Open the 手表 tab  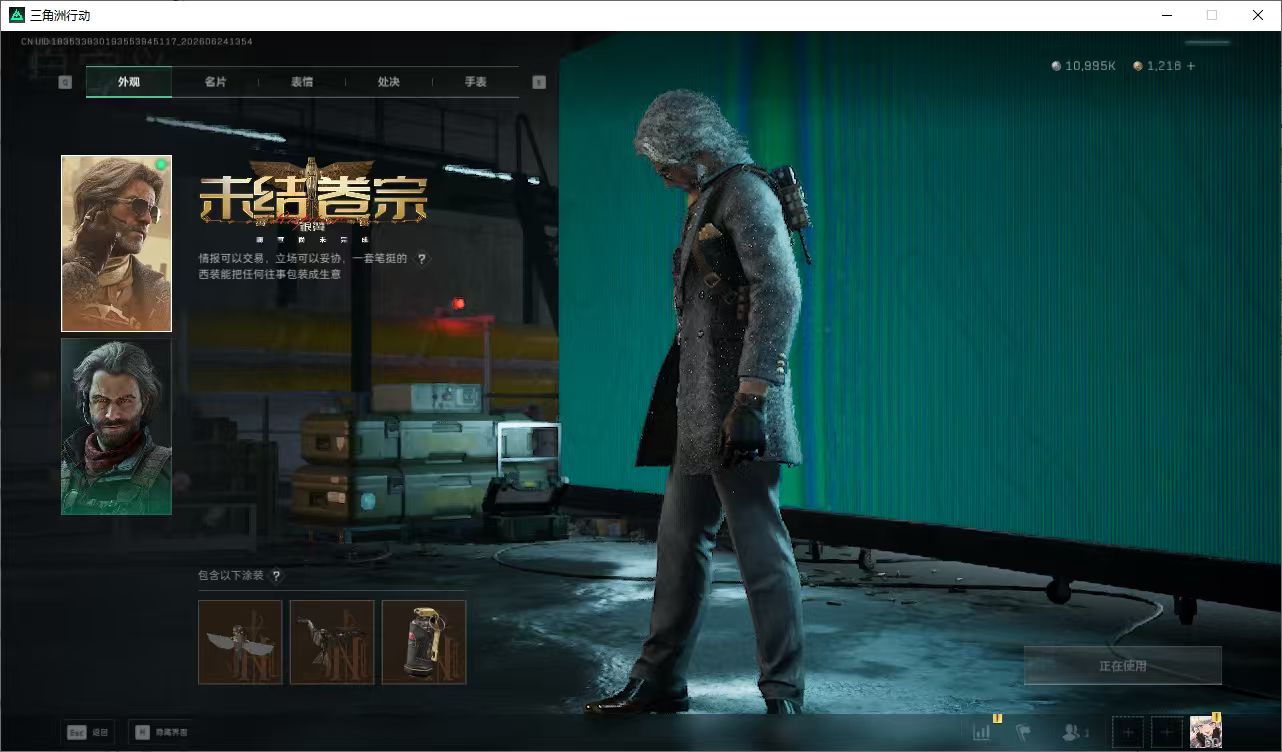tap(476, 82)
